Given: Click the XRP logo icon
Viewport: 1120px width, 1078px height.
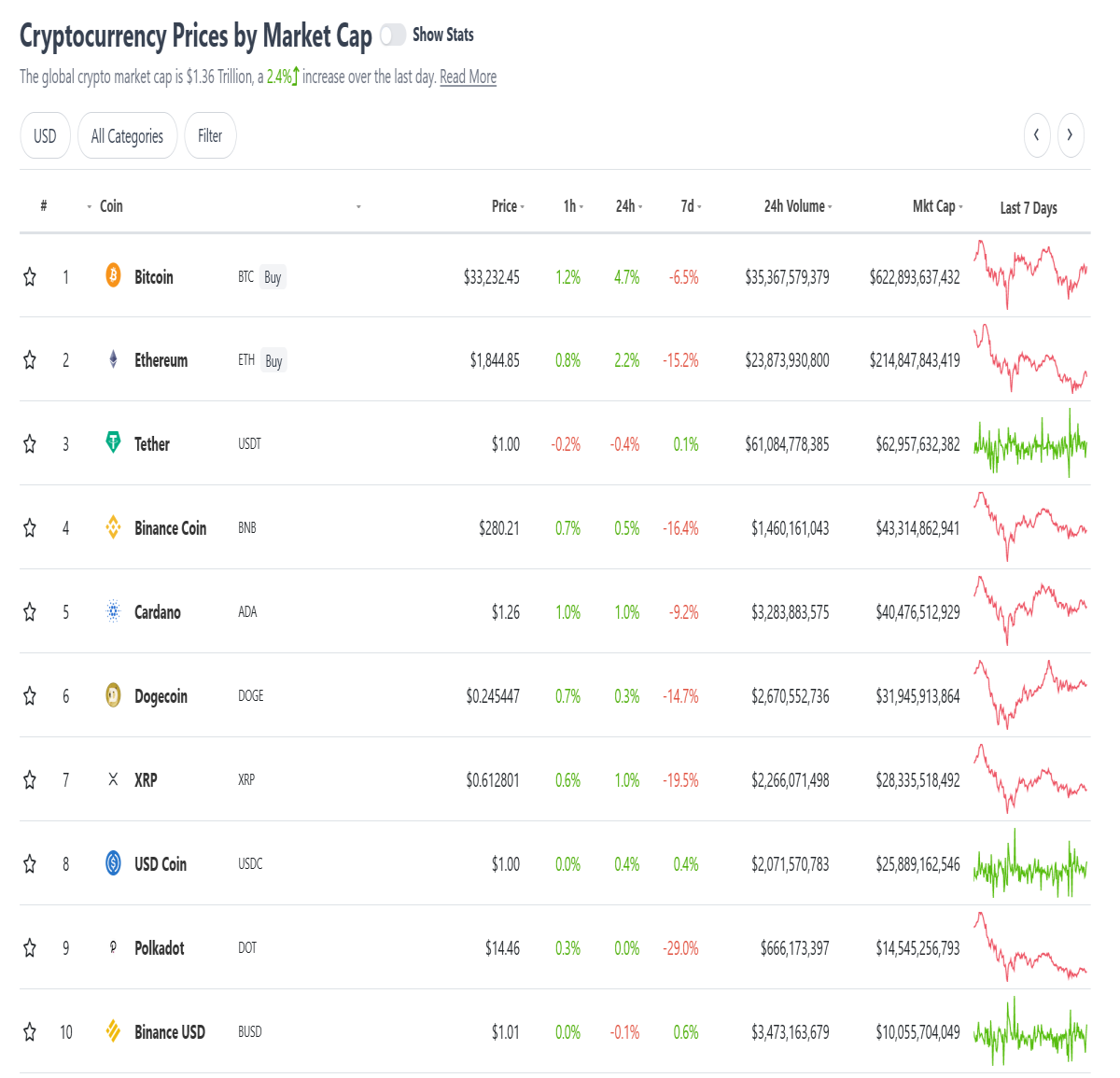Looking at the screenshot, I should (113, 779).
